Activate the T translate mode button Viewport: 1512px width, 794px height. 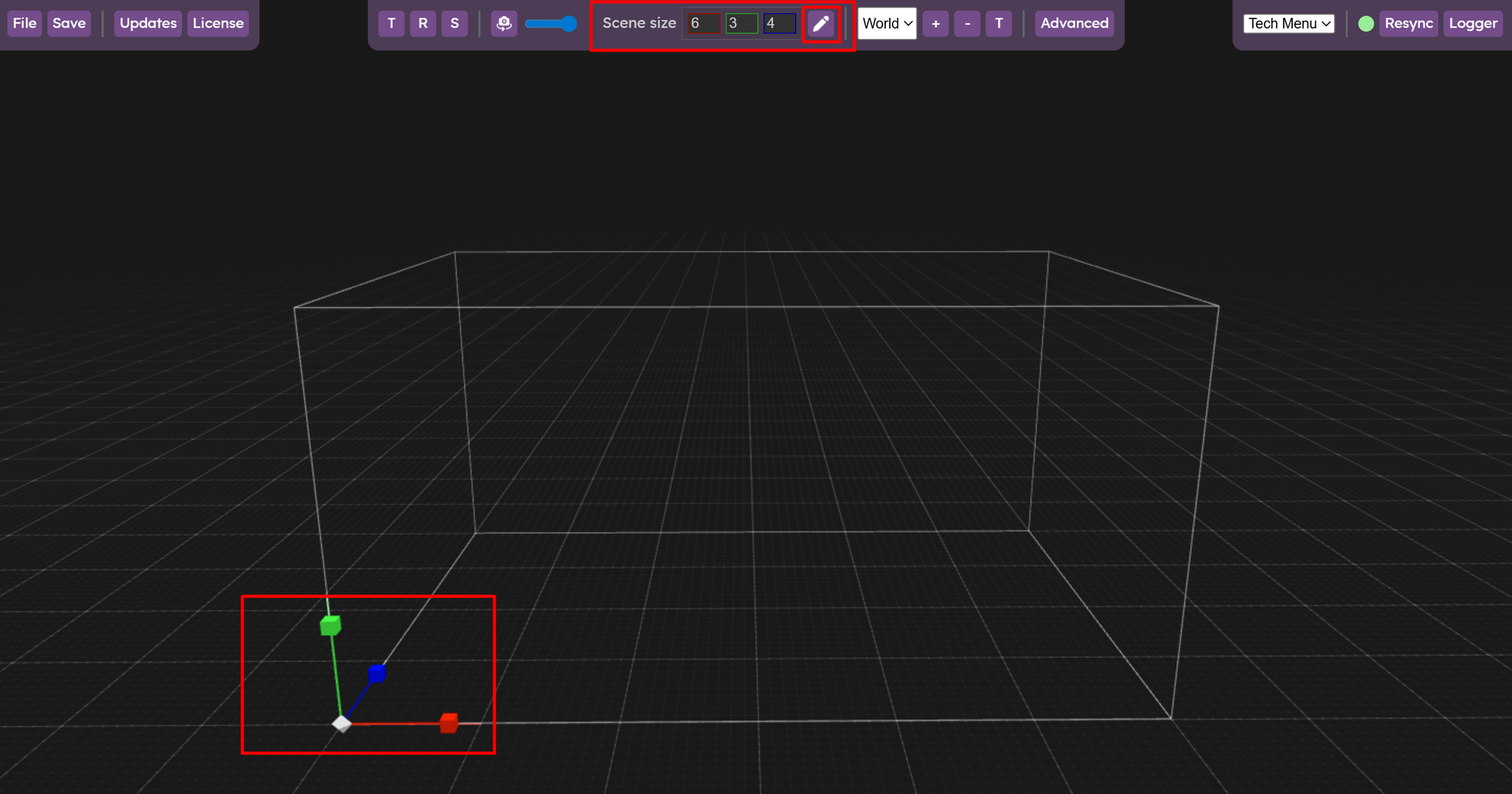pos(391,24)
